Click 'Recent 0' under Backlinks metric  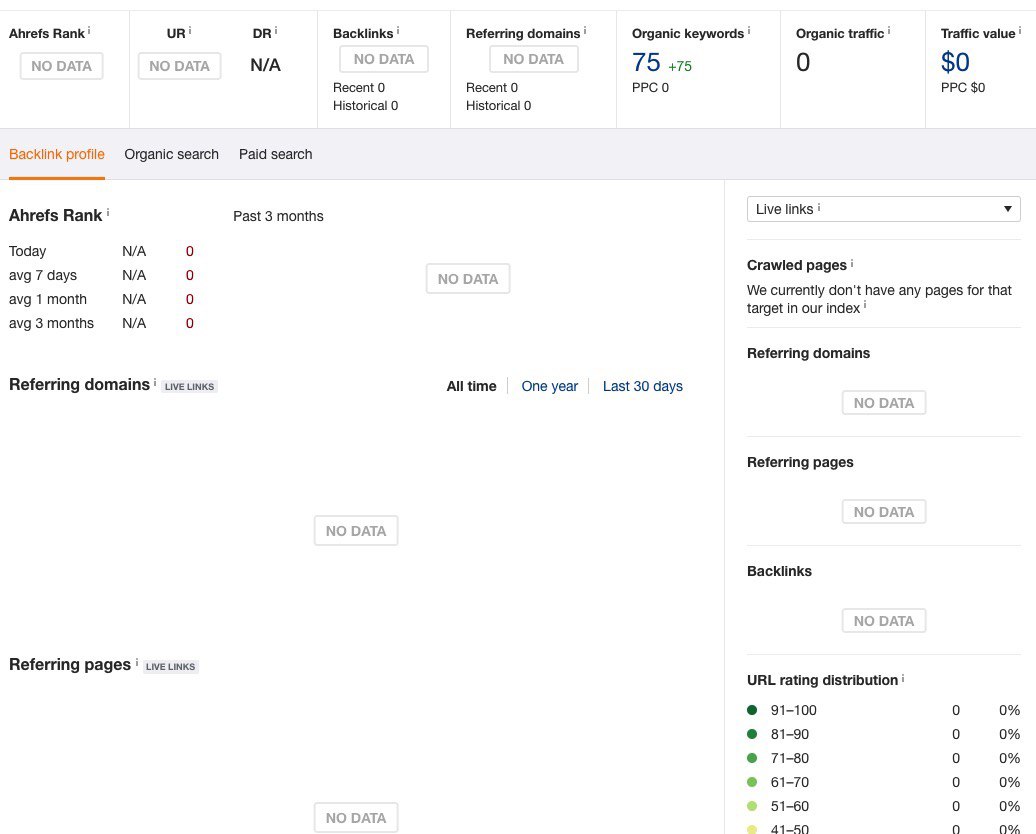point(359,87)
